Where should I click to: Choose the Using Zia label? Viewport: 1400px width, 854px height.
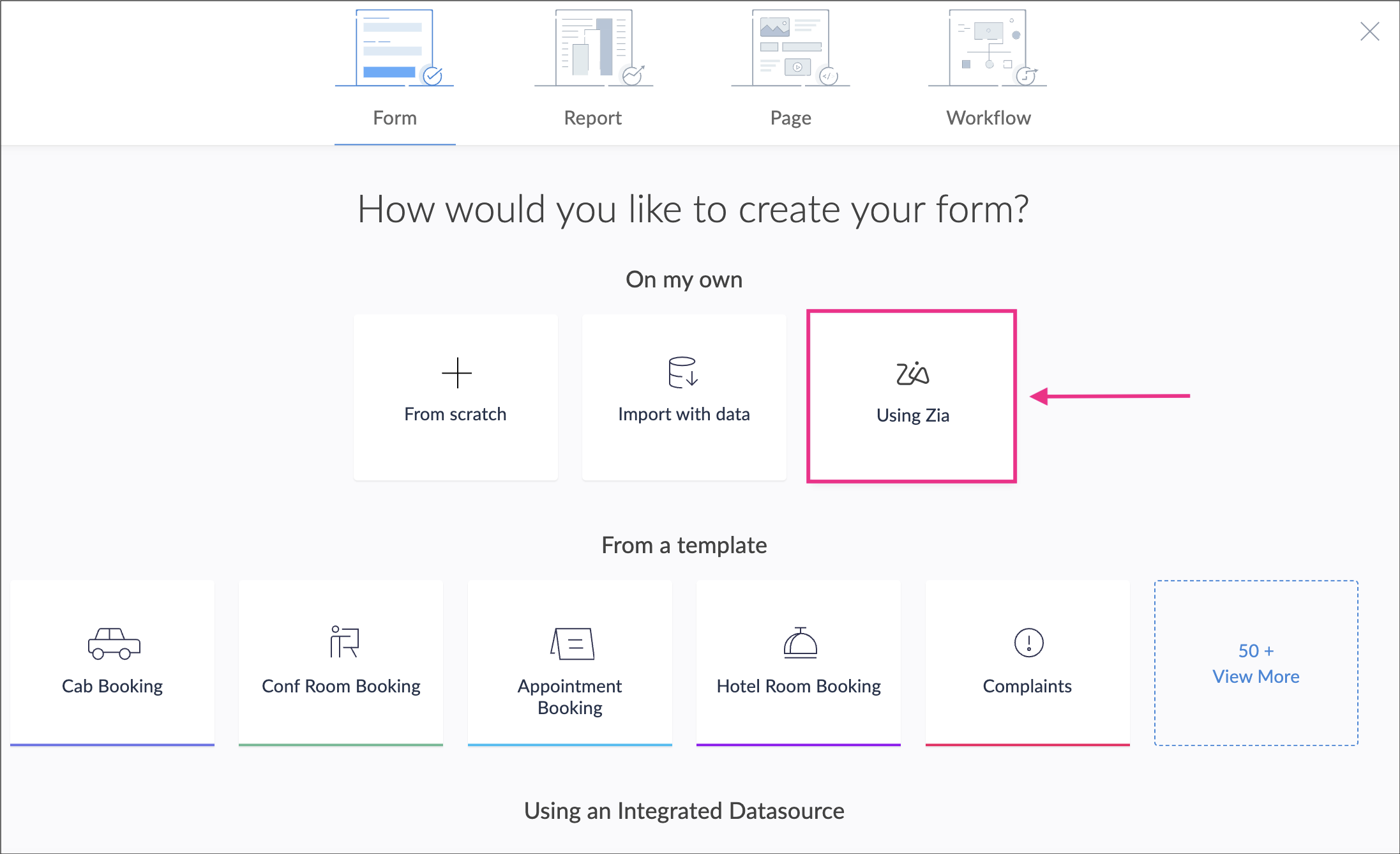pyautogui.click(x=912, y=415)
